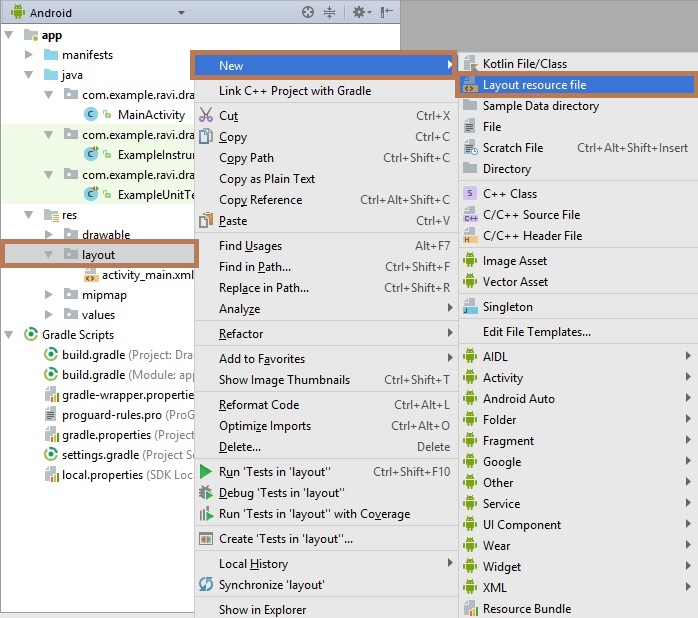Select Link C++ Project with Gradle
698x618 pixels.
click(326, 90)
